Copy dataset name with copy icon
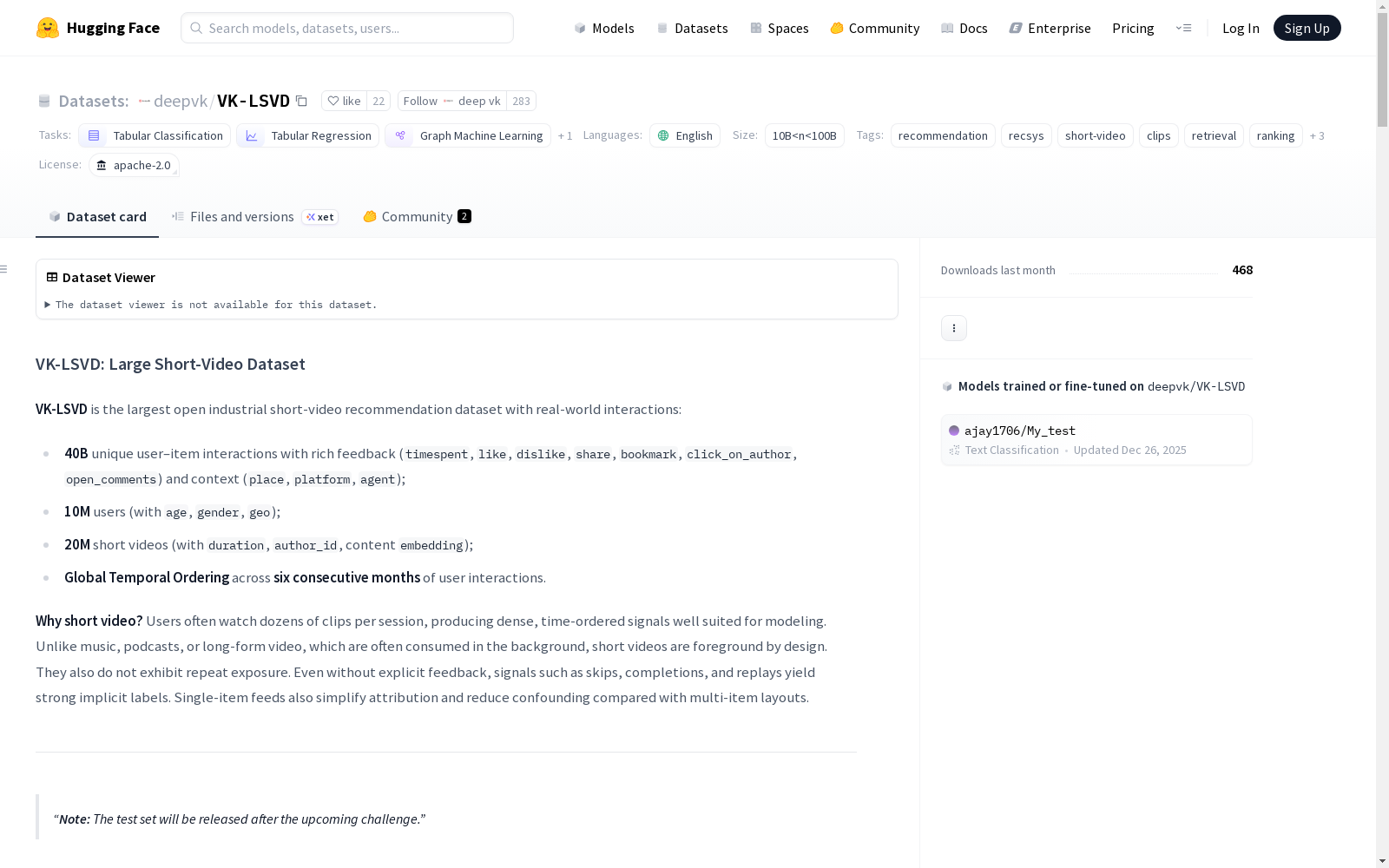Viewport: 1389px width, 868px height. pyautogui.click(x=301, y=101)
